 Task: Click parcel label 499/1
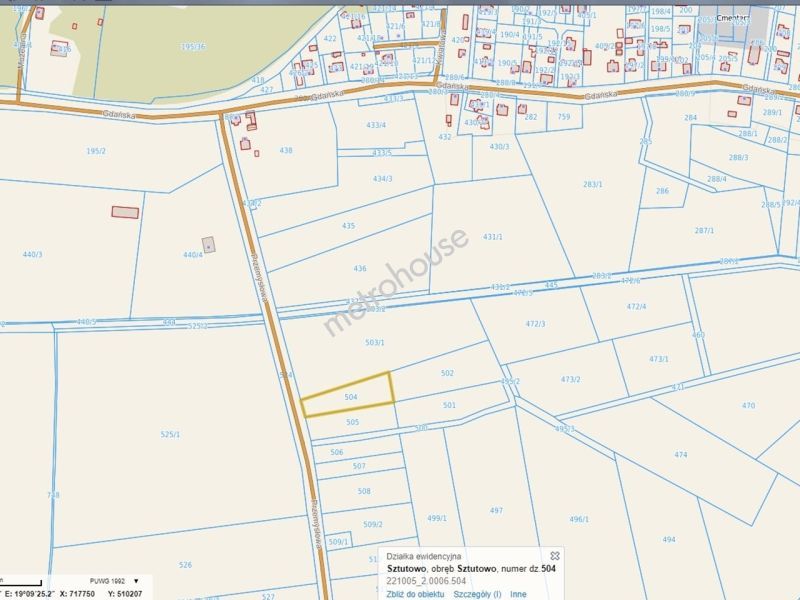(x=437, y=518)
